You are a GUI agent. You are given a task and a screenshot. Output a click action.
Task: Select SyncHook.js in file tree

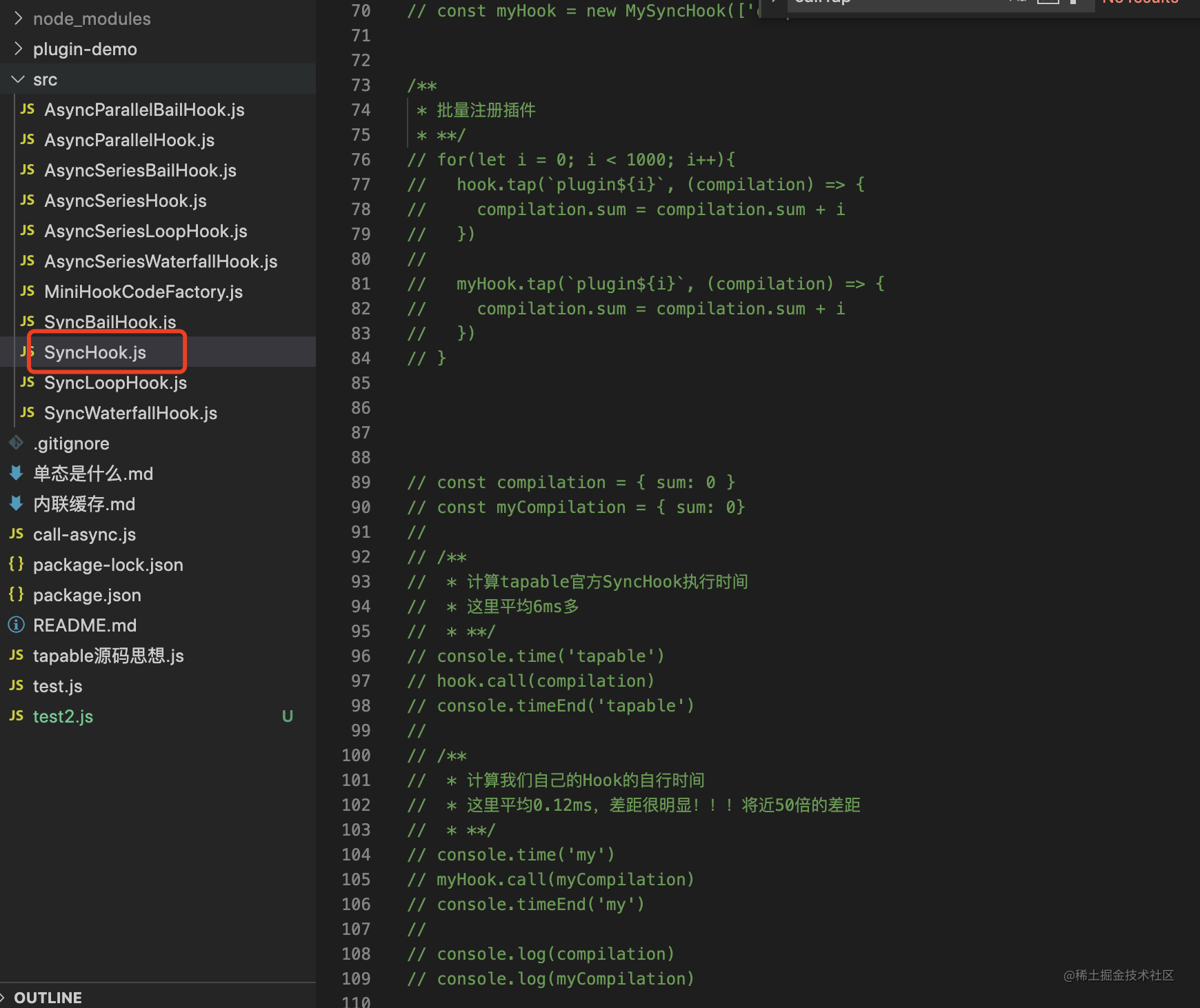tap(95, 352)
